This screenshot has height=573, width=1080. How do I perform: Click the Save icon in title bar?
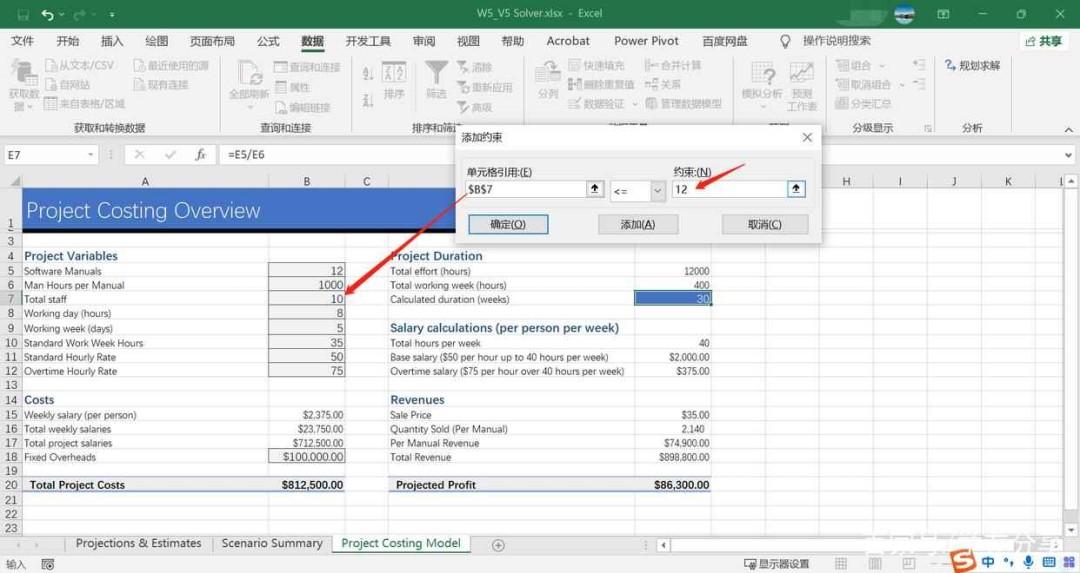(x=23, y=14)
